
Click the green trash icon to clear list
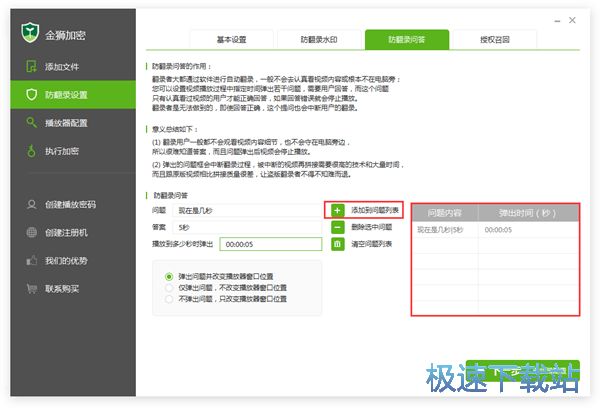click(x=337, y=244)
